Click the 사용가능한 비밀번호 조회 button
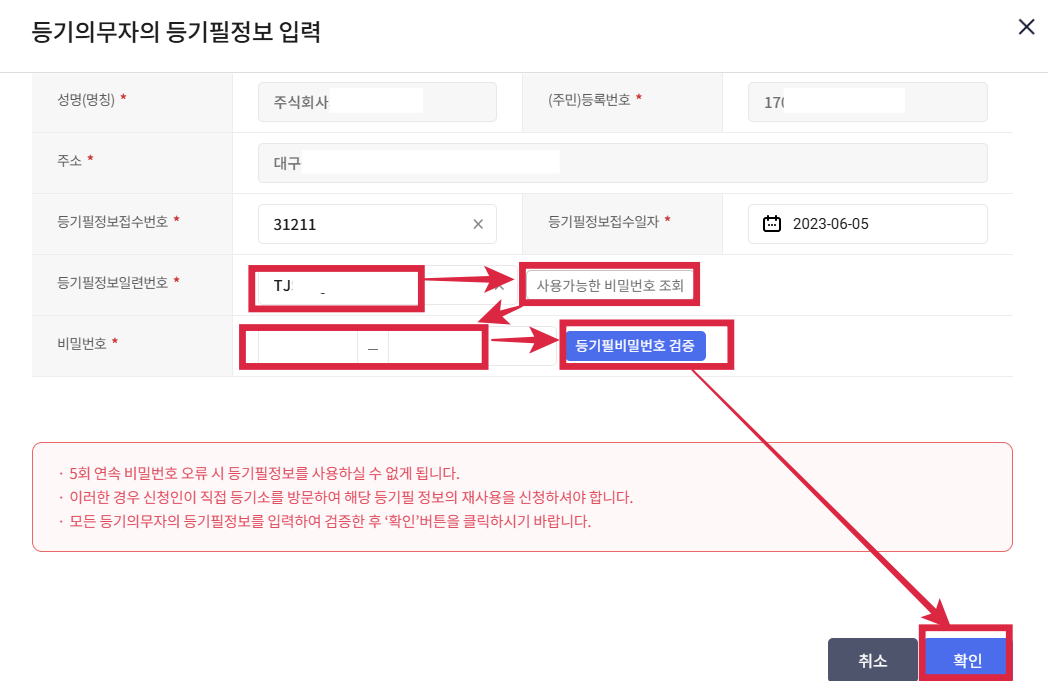 point(610,285)
